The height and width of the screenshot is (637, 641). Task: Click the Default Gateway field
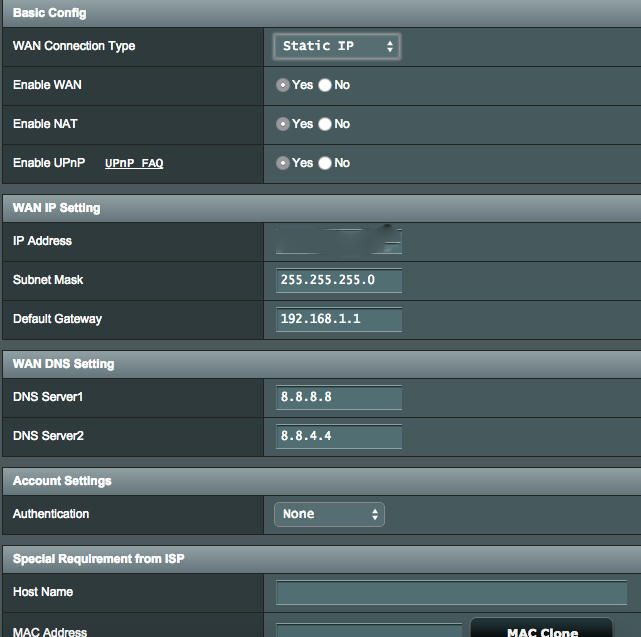tap(338, 319)
